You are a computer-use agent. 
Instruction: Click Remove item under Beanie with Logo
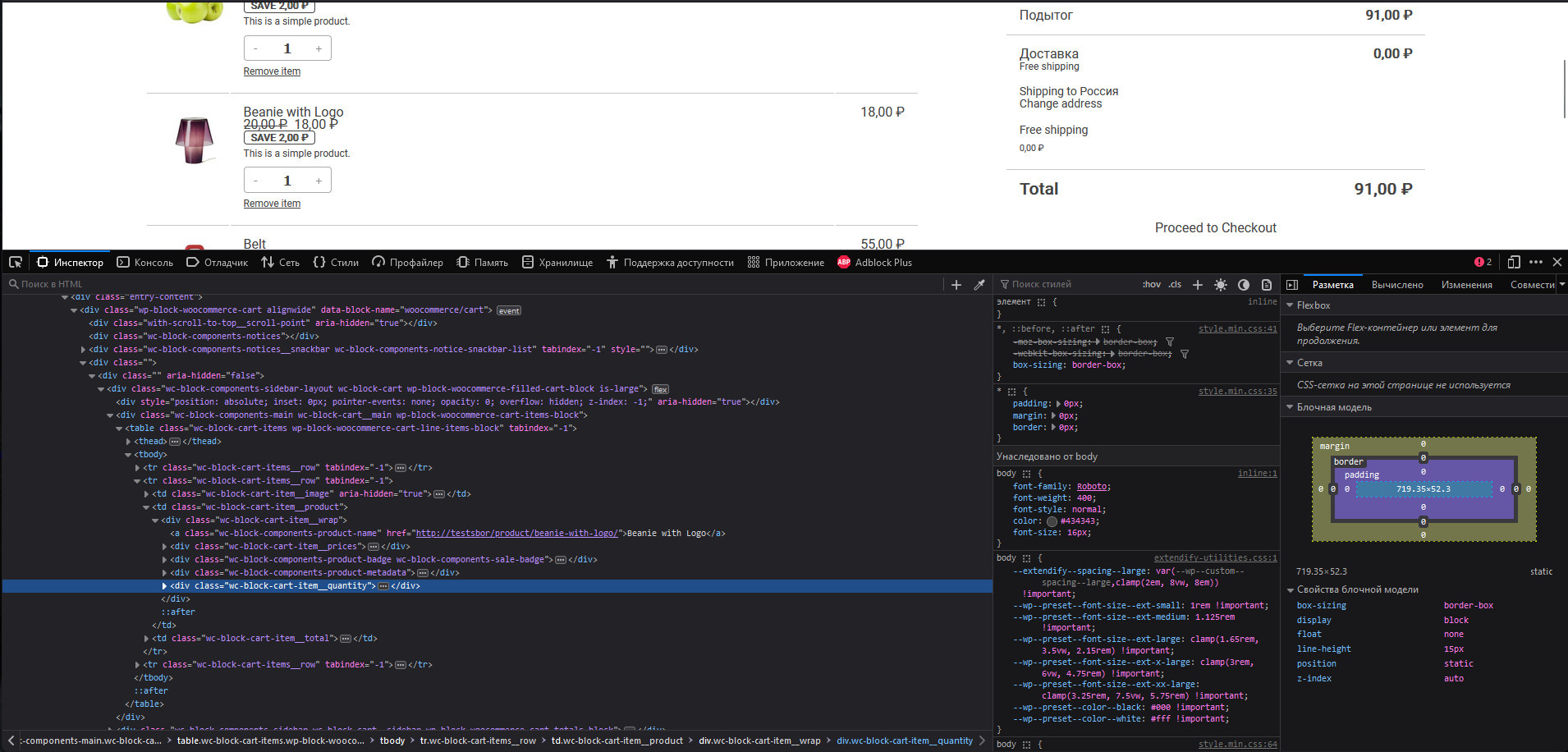pos(272,204)
